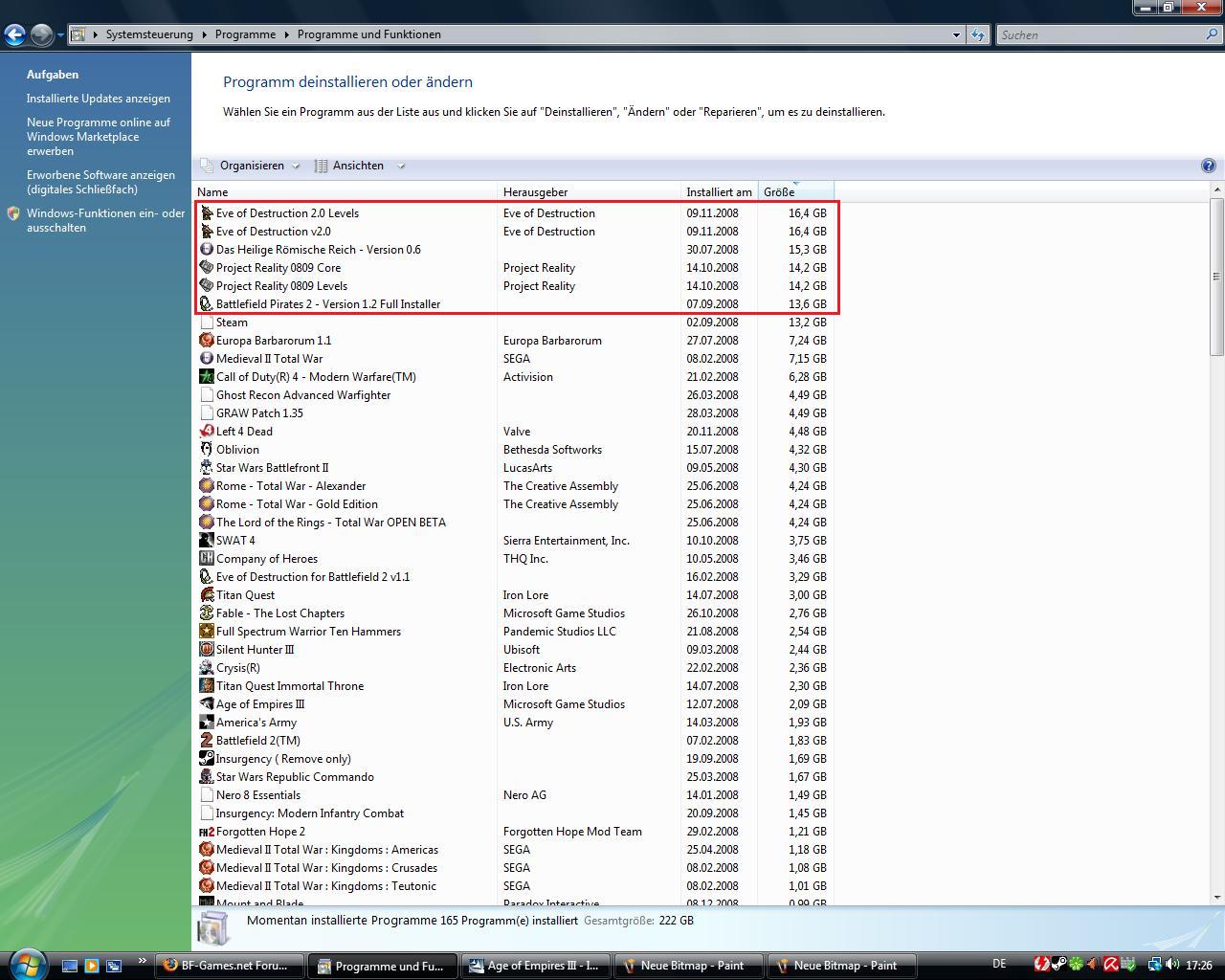Click the Crysis(R) program icon

[x=206, y=668]
